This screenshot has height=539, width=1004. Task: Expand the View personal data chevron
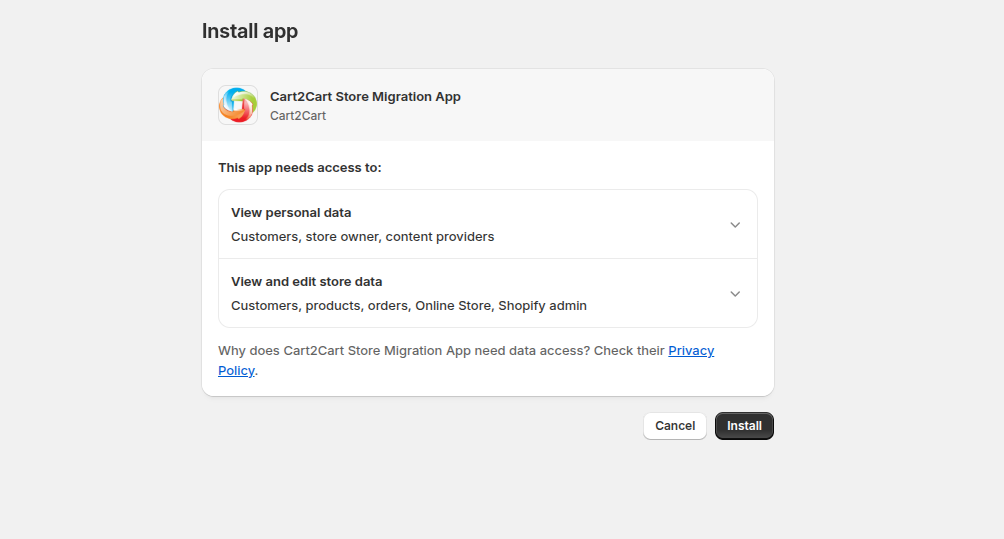coord(735,225)
